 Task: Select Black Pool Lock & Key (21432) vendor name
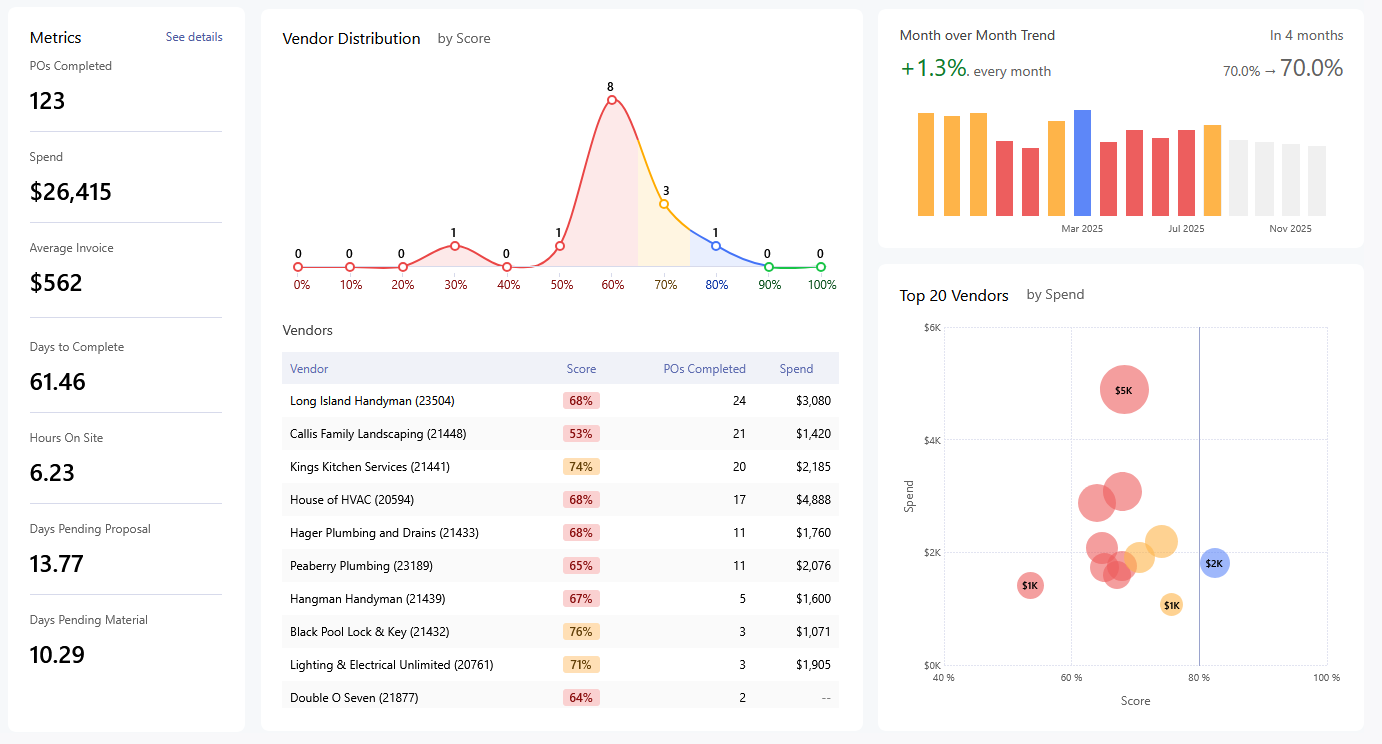coord(370,632)
